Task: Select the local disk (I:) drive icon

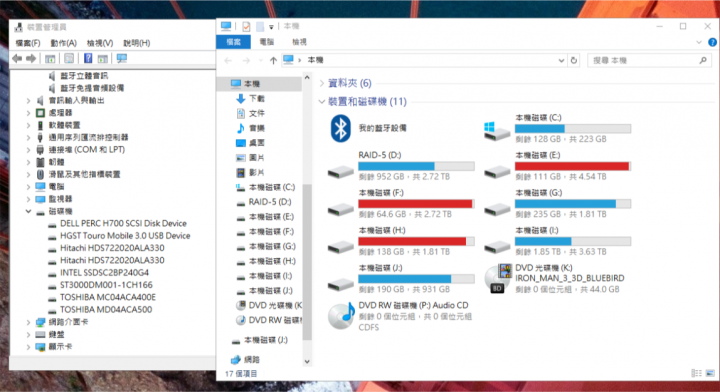Action: click(x=497, y=247)
